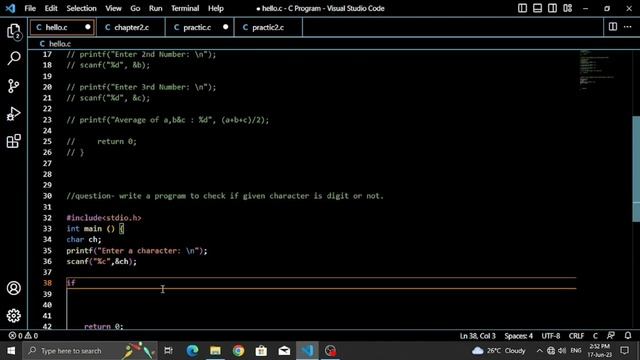Switch to the practic2.c tab

pyautogui.click(x=268, y=27)
